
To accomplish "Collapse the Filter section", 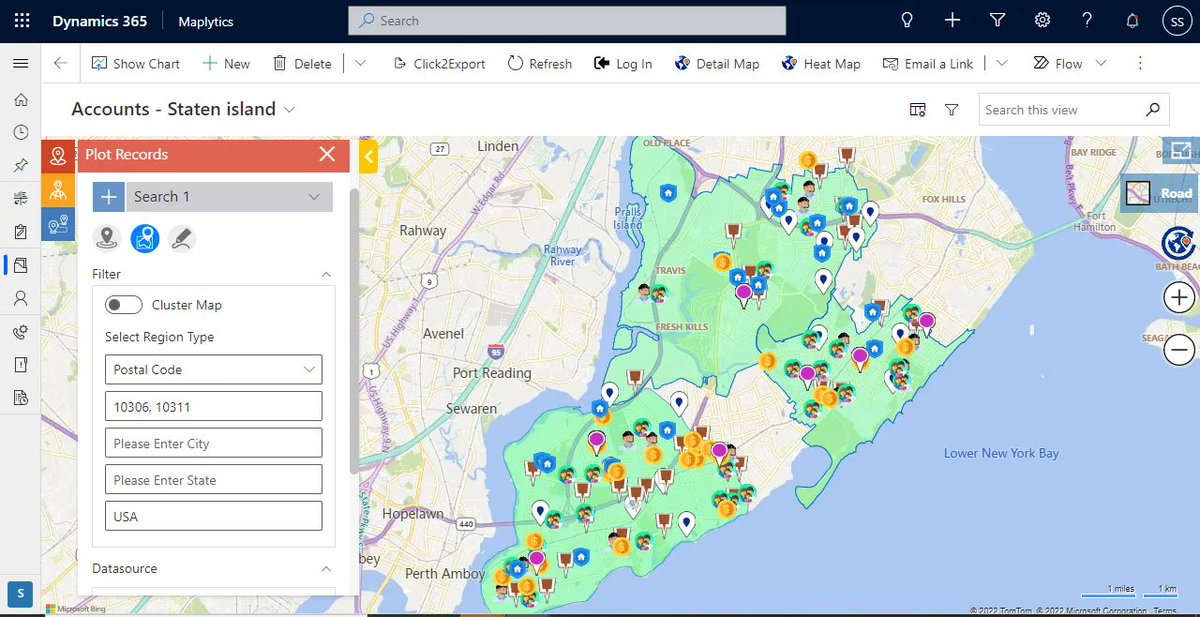I will [325, 274].
